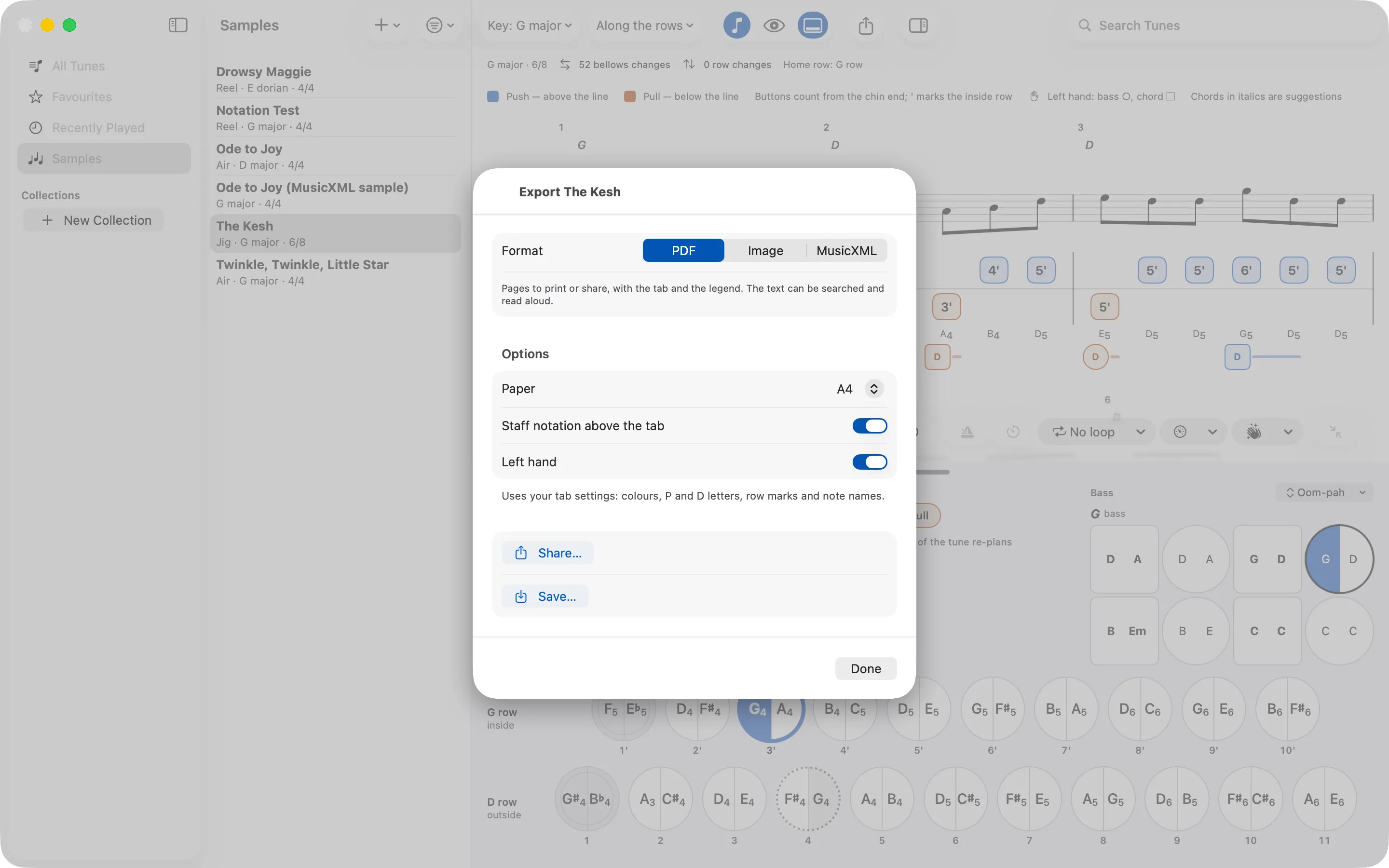Click the brown Pull colour swatch

coord(630,96)
